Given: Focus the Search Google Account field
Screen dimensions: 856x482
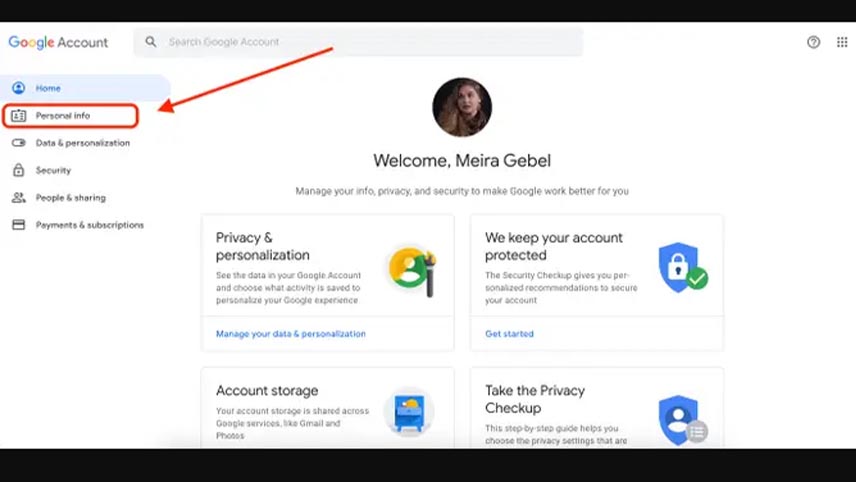Looking at the screenshot, I should tap(358, 42).
